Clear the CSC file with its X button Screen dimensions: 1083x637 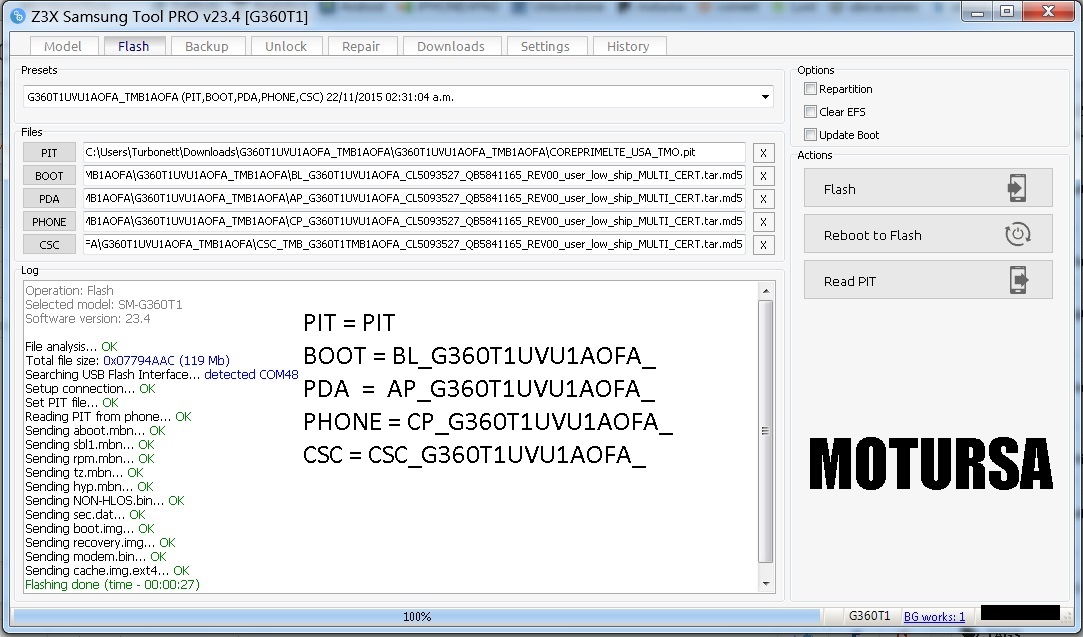coord(763,245)
